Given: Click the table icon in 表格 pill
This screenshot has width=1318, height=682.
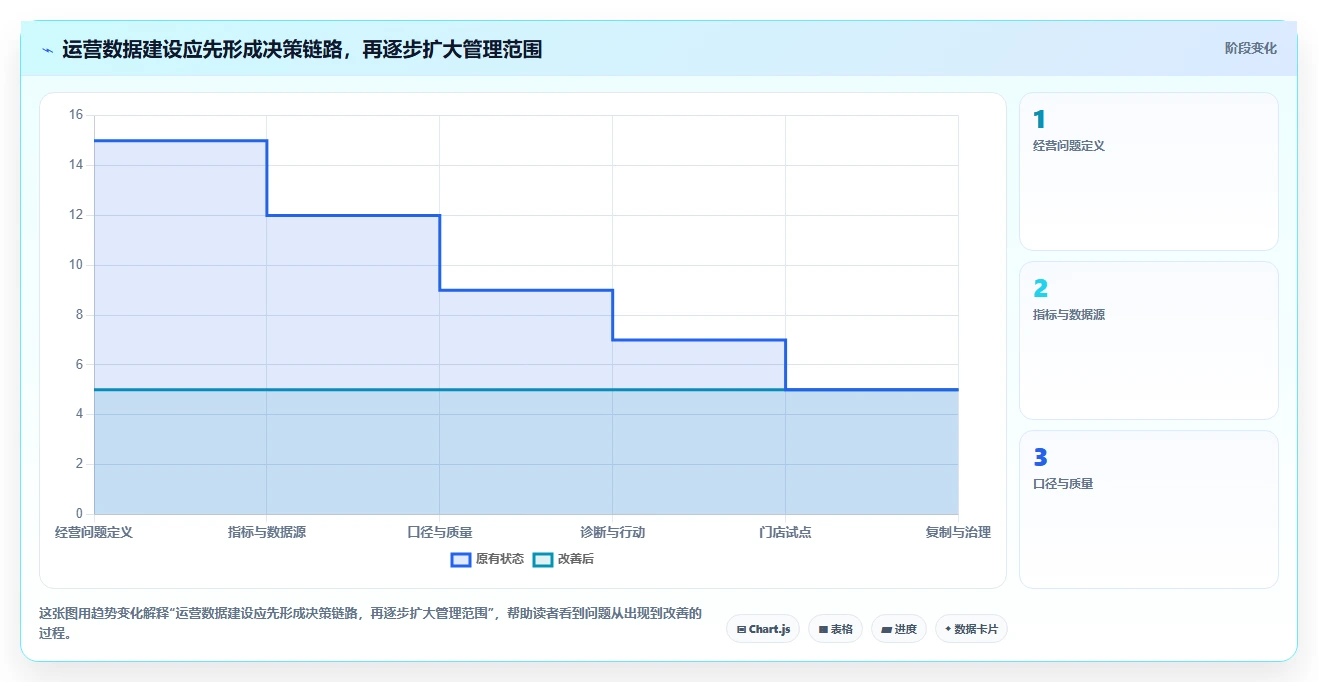Looking at the screenshot, I should [823, 630].
